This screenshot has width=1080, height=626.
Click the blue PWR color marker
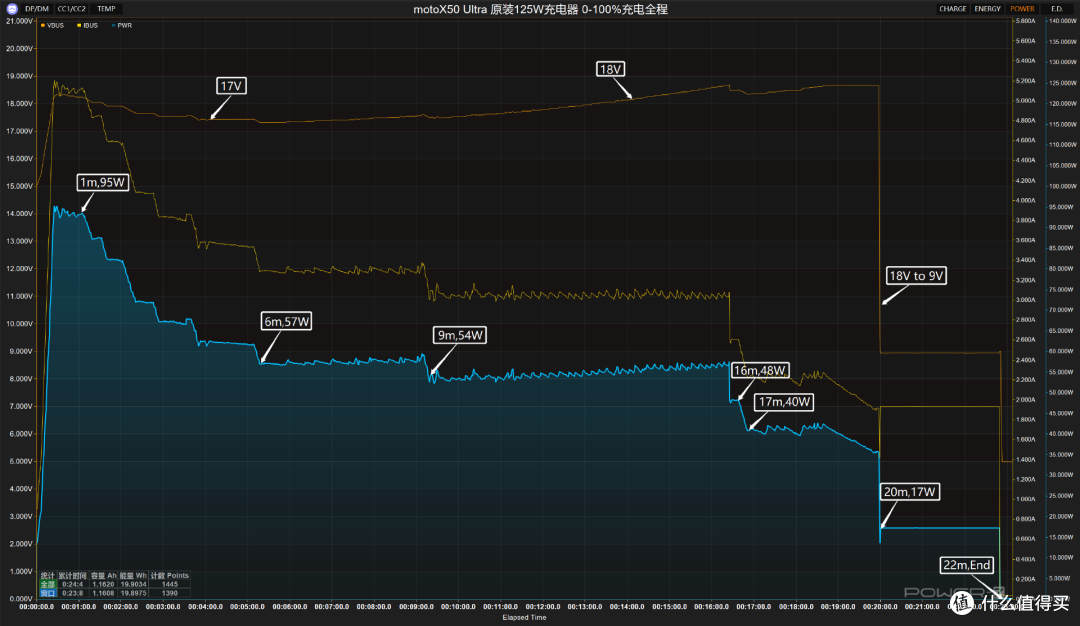click(113, 25)
